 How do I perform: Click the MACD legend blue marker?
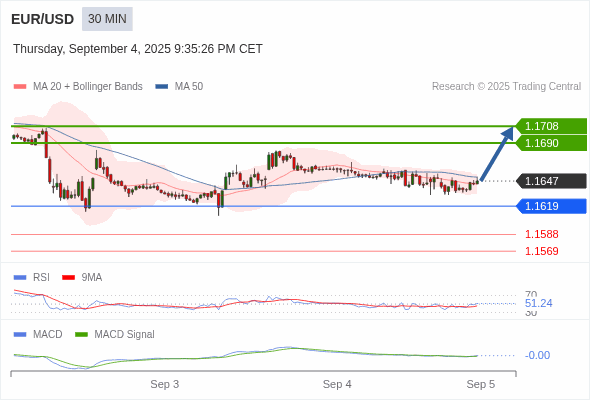tap(20, 335)
